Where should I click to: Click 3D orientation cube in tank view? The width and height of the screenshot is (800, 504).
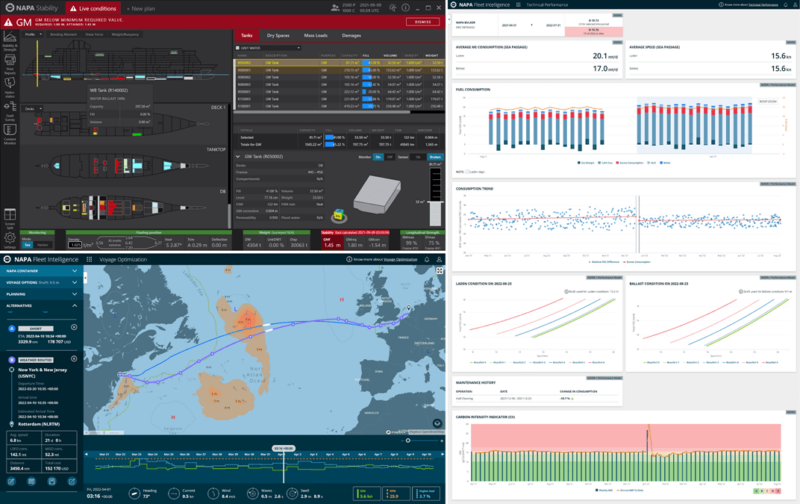[338, 215]
